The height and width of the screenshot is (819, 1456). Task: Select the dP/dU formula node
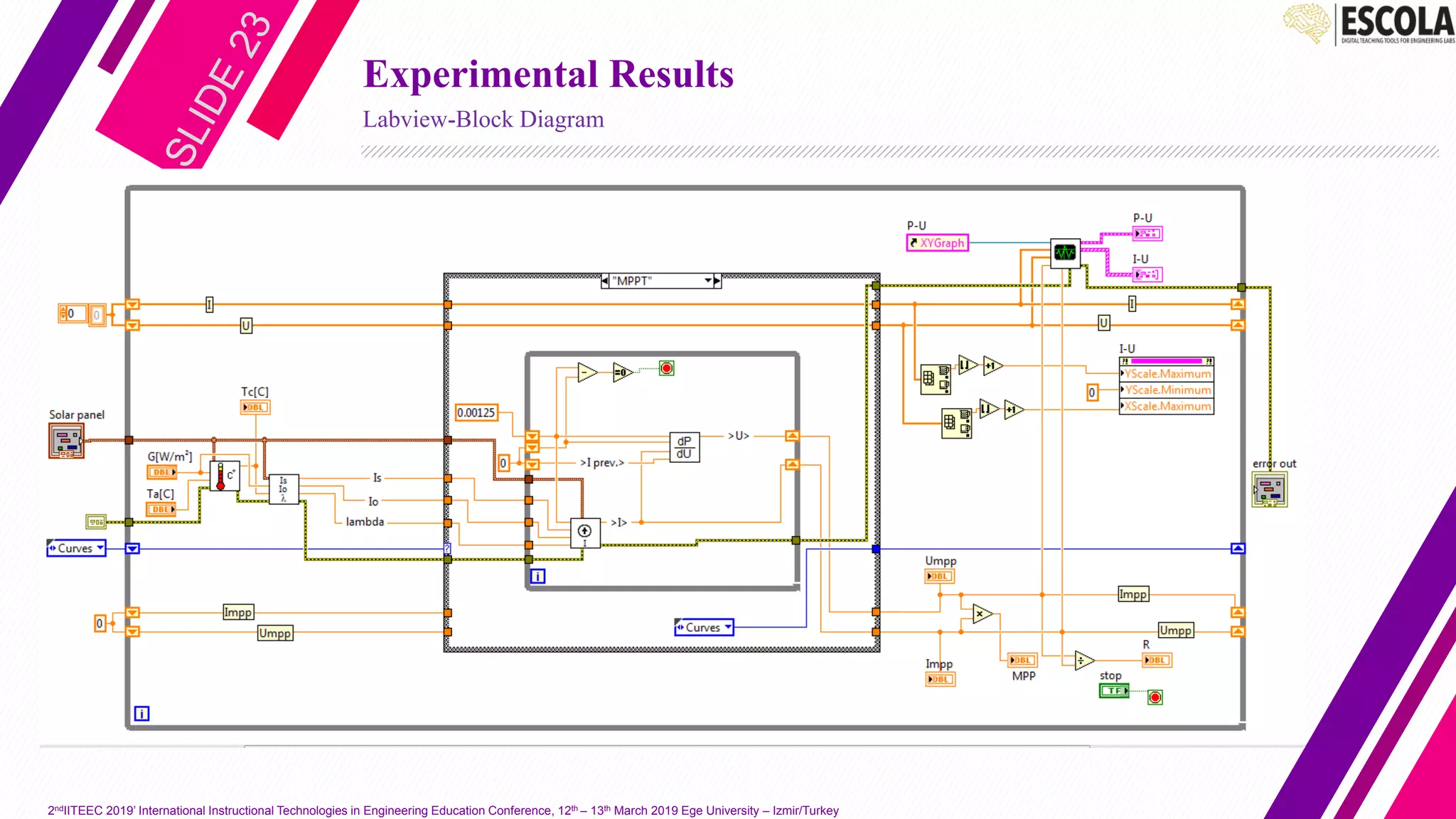click(x=684, y=447)
